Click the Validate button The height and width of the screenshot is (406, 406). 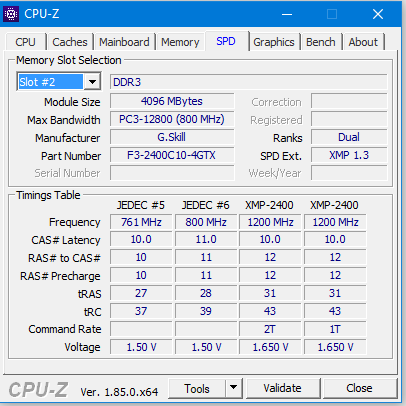point(282,388)
